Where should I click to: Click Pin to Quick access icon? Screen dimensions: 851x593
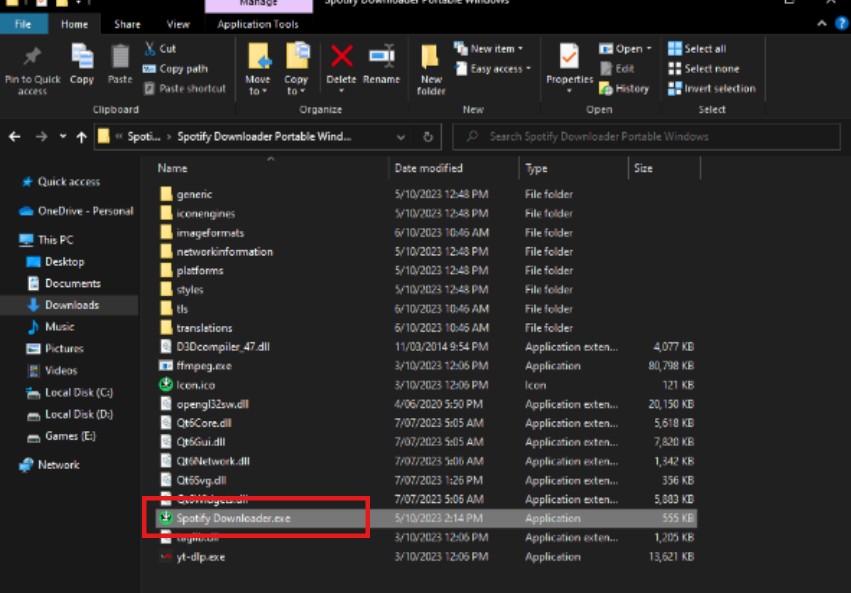point(32,71)
